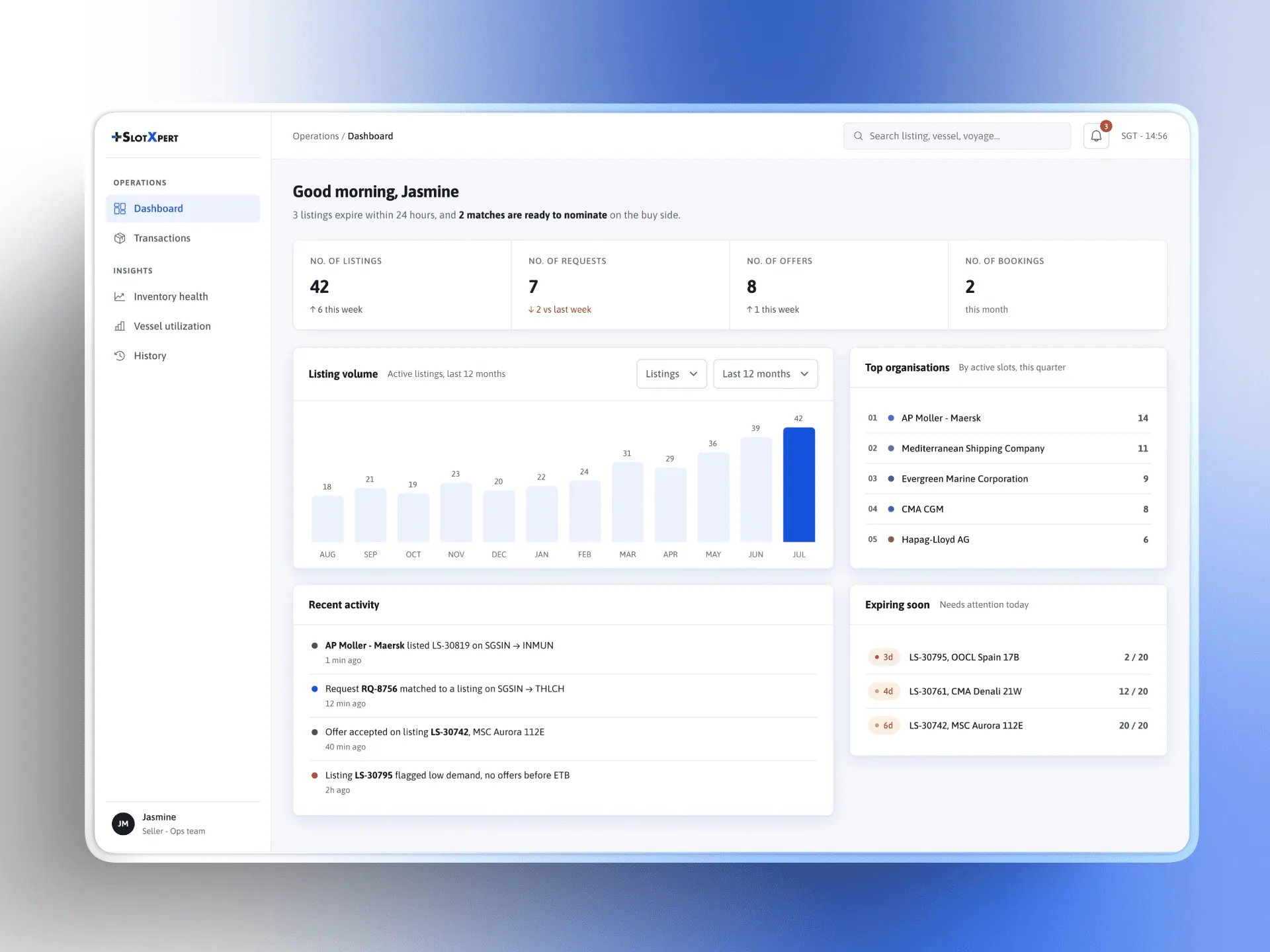Click the MAR bar in the chart
The height and width of the screenshot is (952, 1270).
coord(628,502)
